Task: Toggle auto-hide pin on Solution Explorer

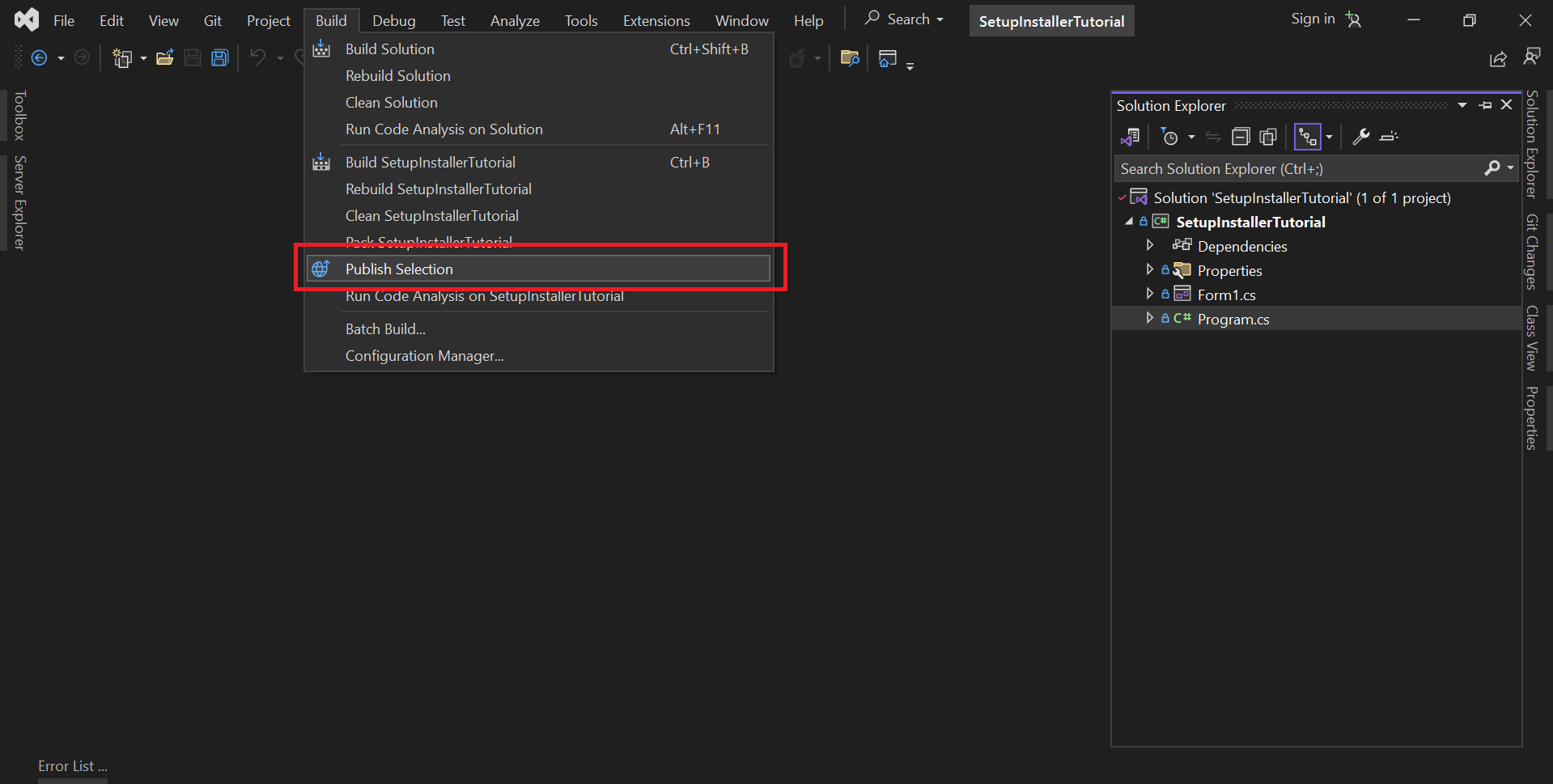Action: [1485, 105]
